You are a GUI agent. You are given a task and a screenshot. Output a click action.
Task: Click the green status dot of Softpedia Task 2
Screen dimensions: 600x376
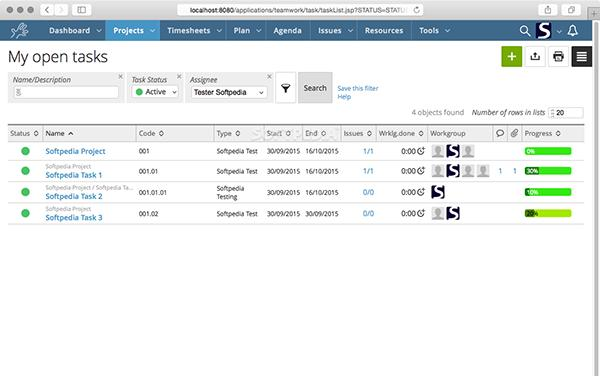point(25,192)
